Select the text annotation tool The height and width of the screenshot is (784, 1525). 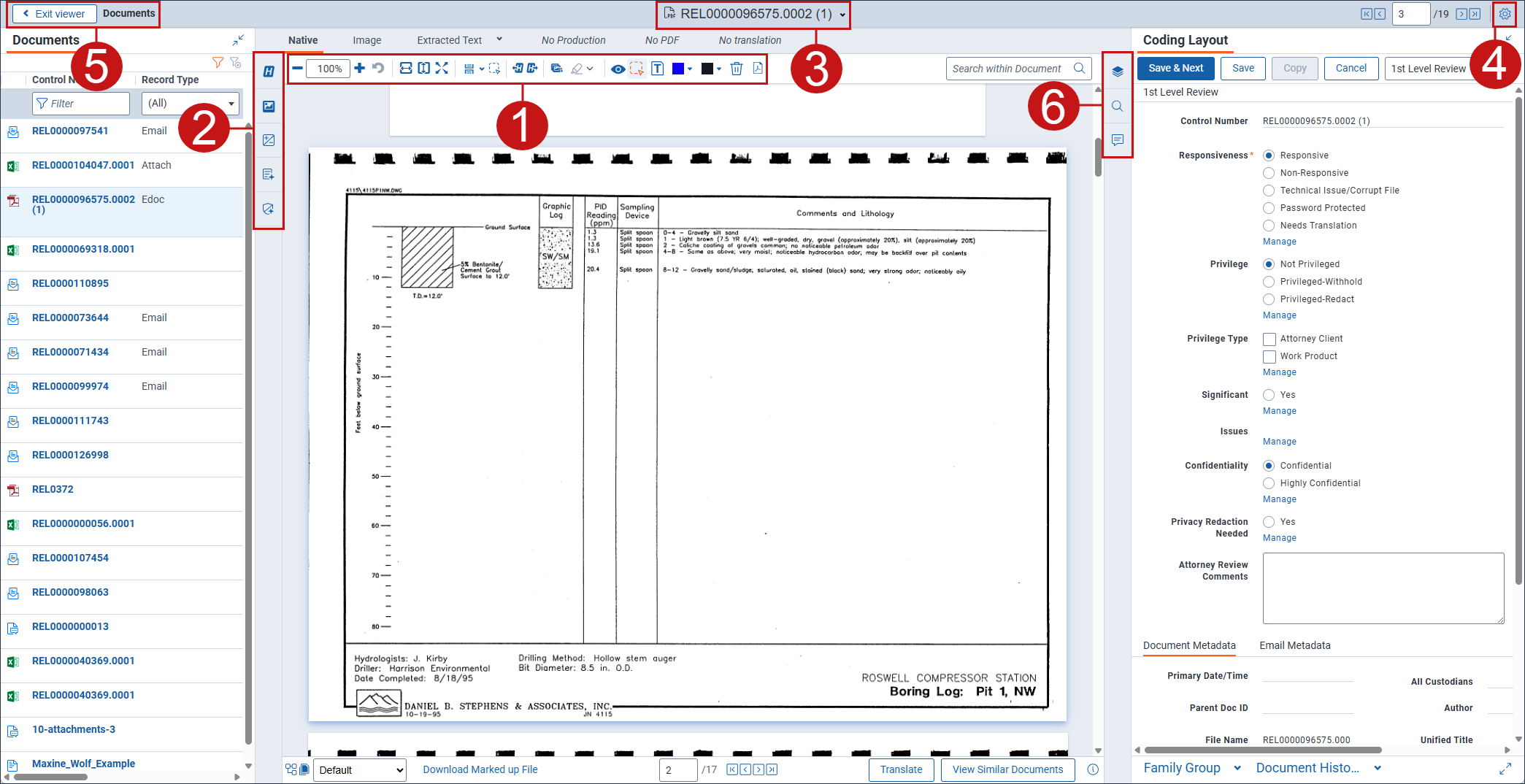(657, 69)
